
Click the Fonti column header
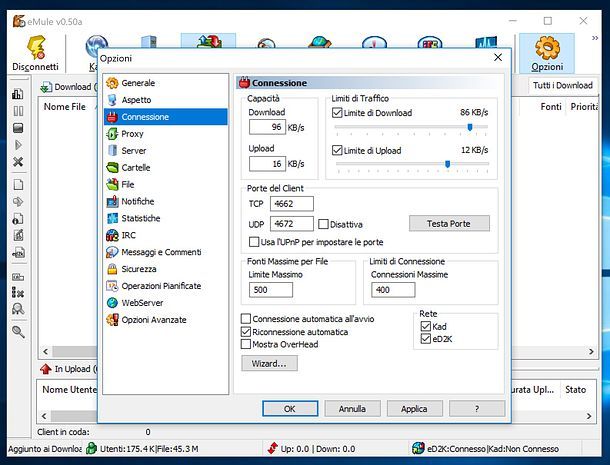[550, 107]
